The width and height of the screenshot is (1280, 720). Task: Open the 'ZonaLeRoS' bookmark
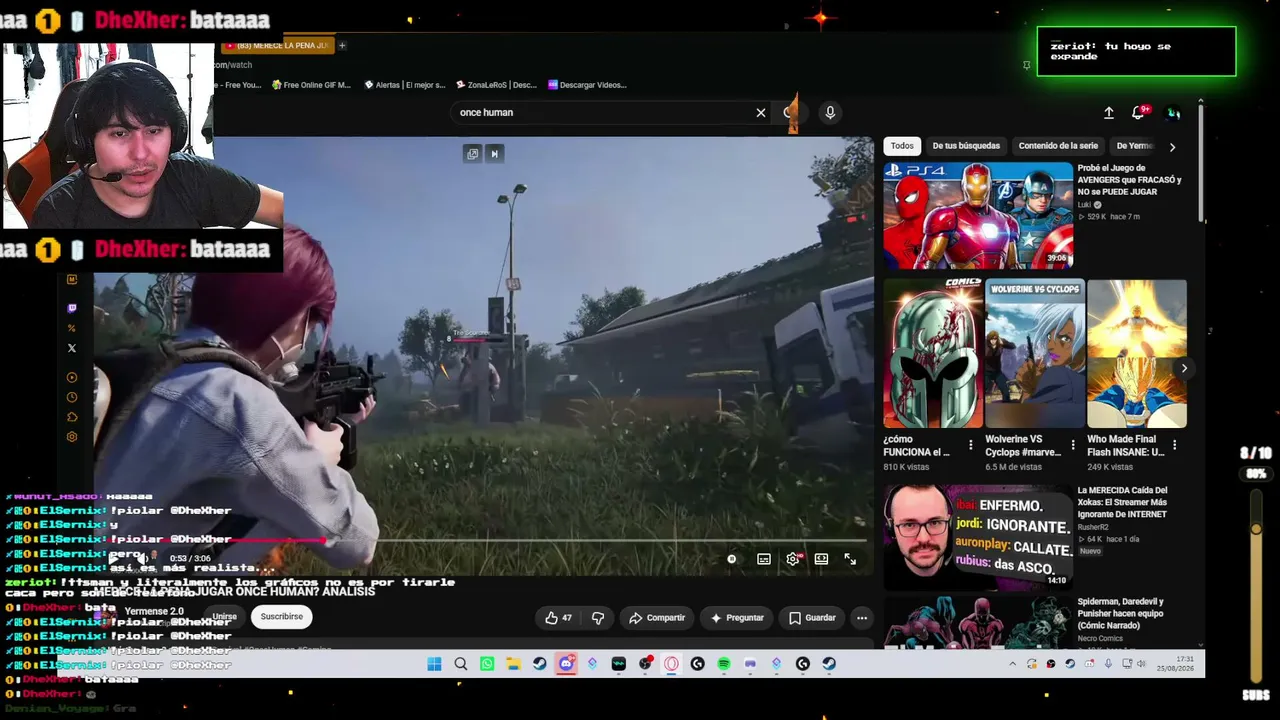496,85
